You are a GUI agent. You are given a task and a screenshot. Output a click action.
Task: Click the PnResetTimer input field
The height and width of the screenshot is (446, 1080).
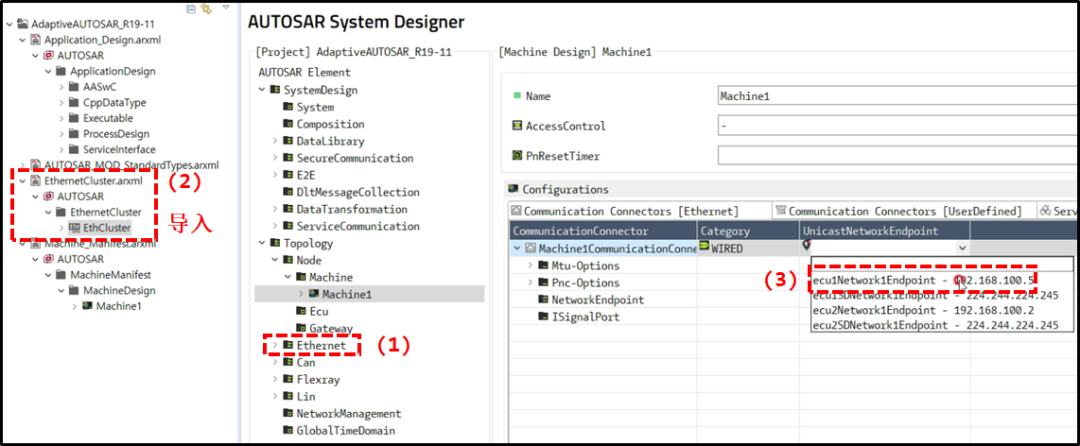(898, 156)
